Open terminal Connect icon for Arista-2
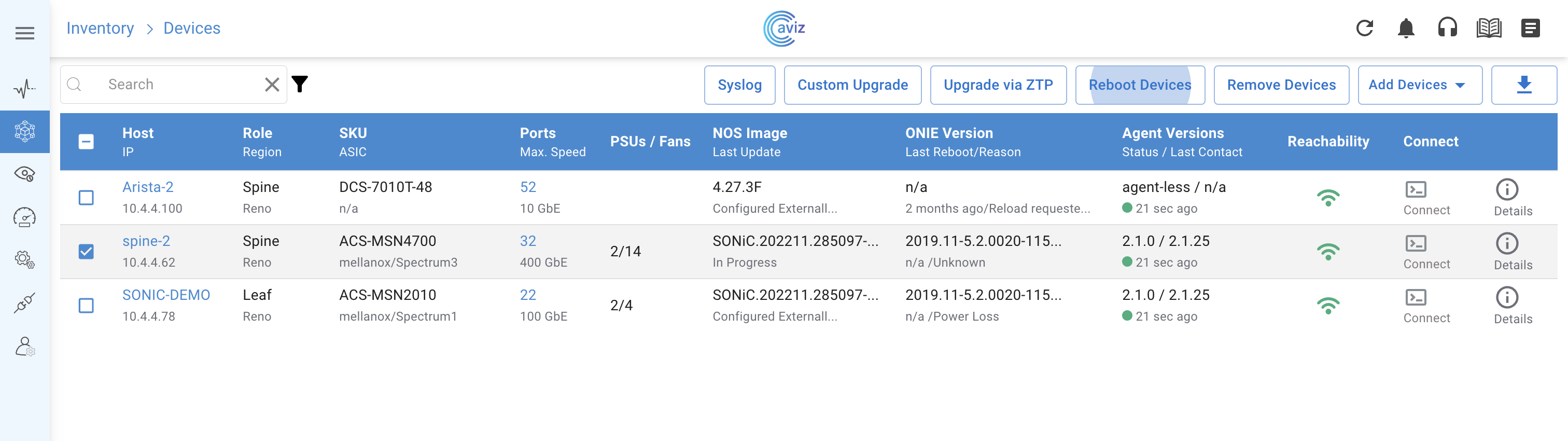 tap(1416, 189)
